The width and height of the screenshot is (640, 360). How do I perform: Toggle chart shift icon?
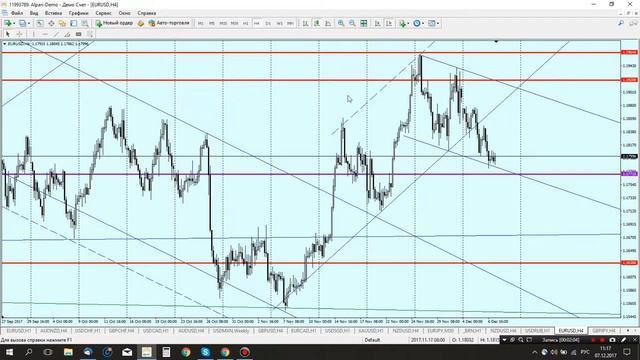point(389,23)
